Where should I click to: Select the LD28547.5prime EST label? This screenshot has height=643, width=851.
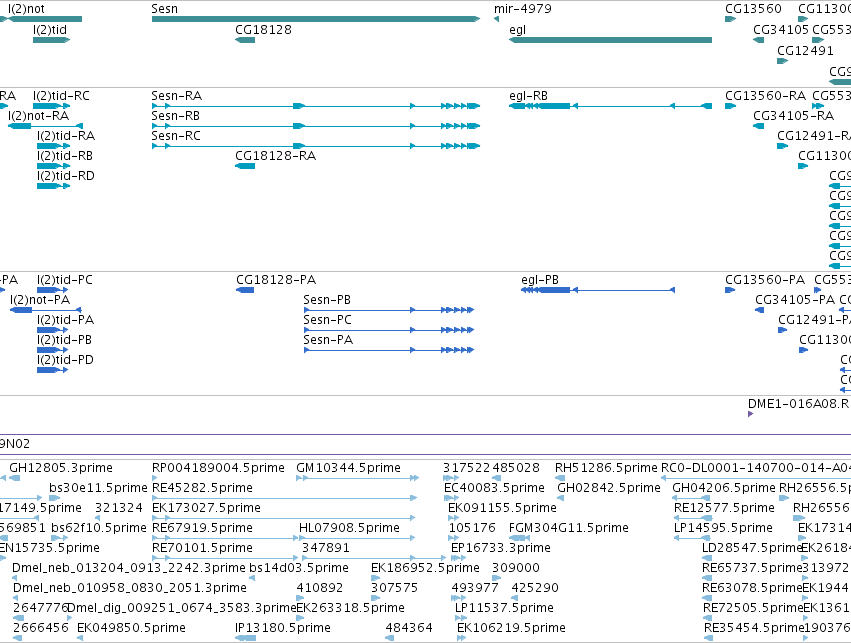click(752, 548)
